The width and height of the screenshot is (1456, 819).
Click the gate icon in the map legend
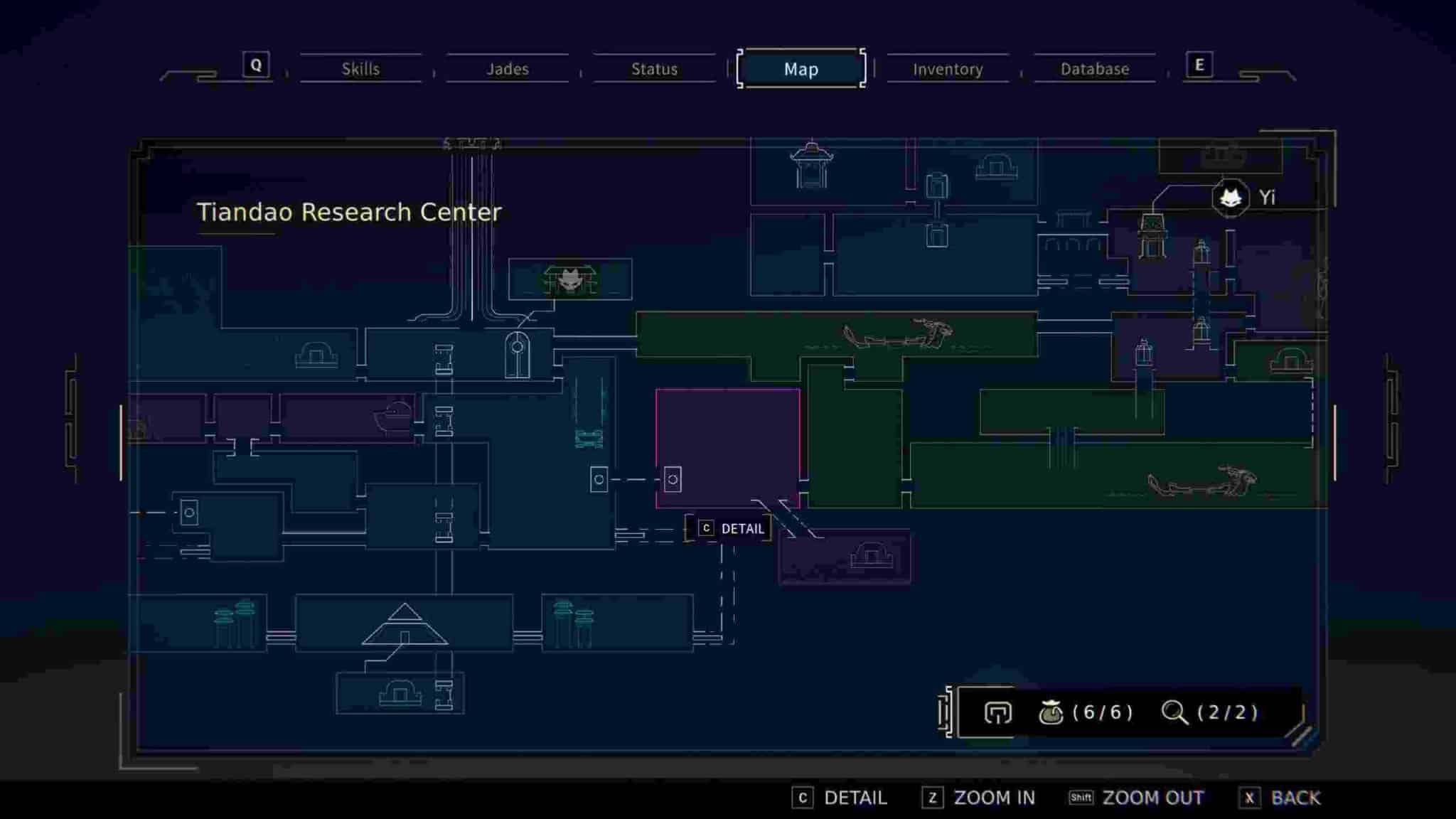(997, 712)
